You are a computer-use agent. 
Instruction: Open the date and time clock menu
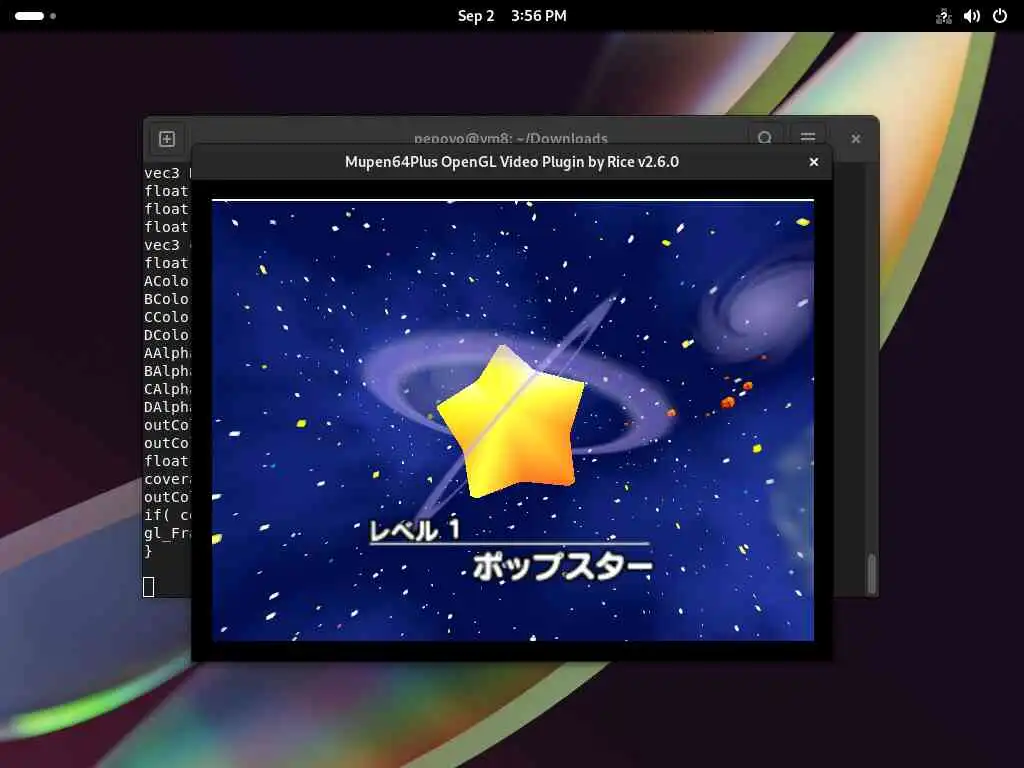[512, 16]
